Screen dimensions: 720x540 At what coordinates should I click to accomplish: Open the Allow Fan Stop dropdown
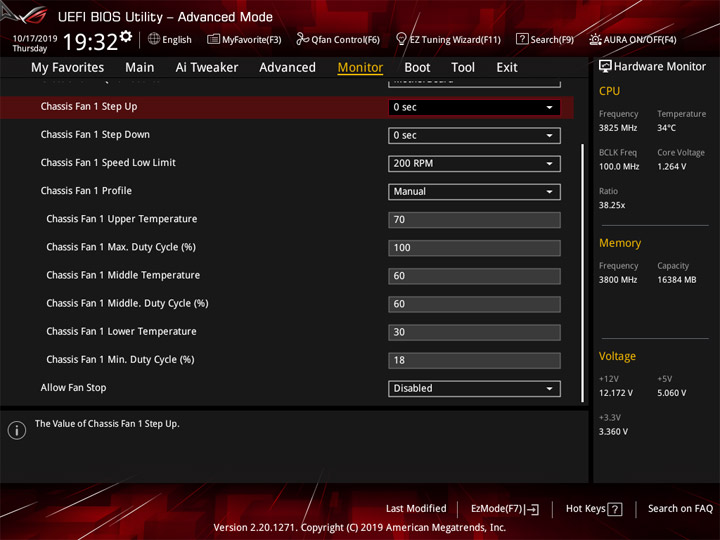474,388
